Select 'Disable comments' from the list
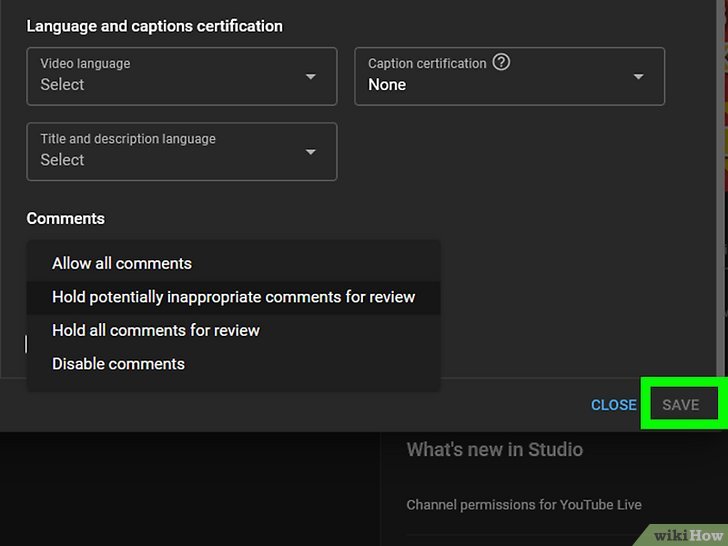This screenshot has height=546, width=728. 118,364
